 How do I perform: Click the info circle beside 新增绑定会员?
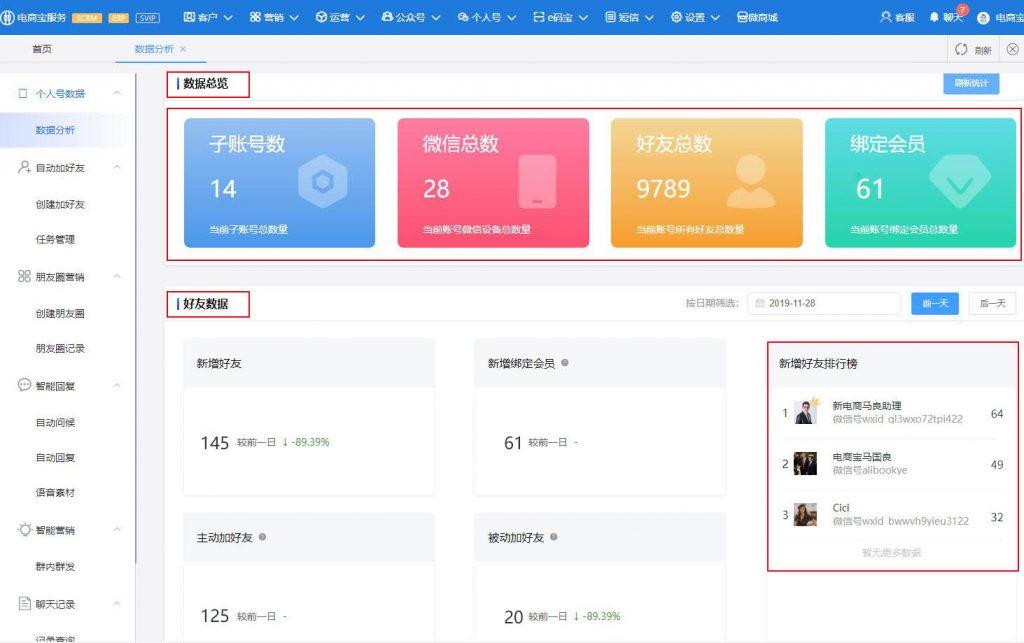click(x=563, y=363)
